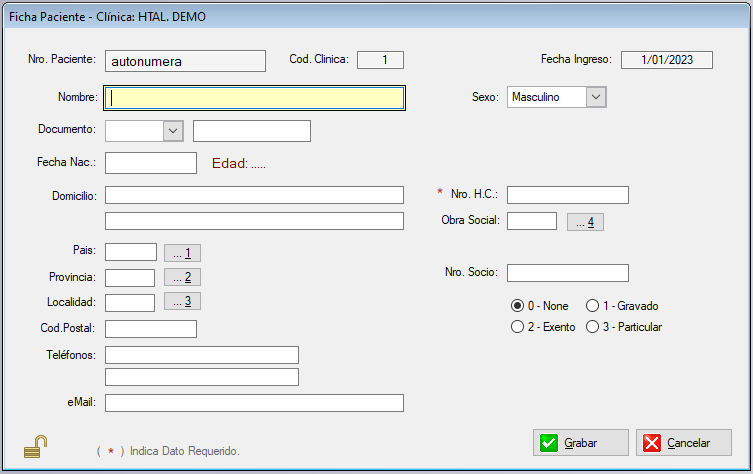
Task: Choose the 2 - Exento radio option
Action: pos(517,327)
